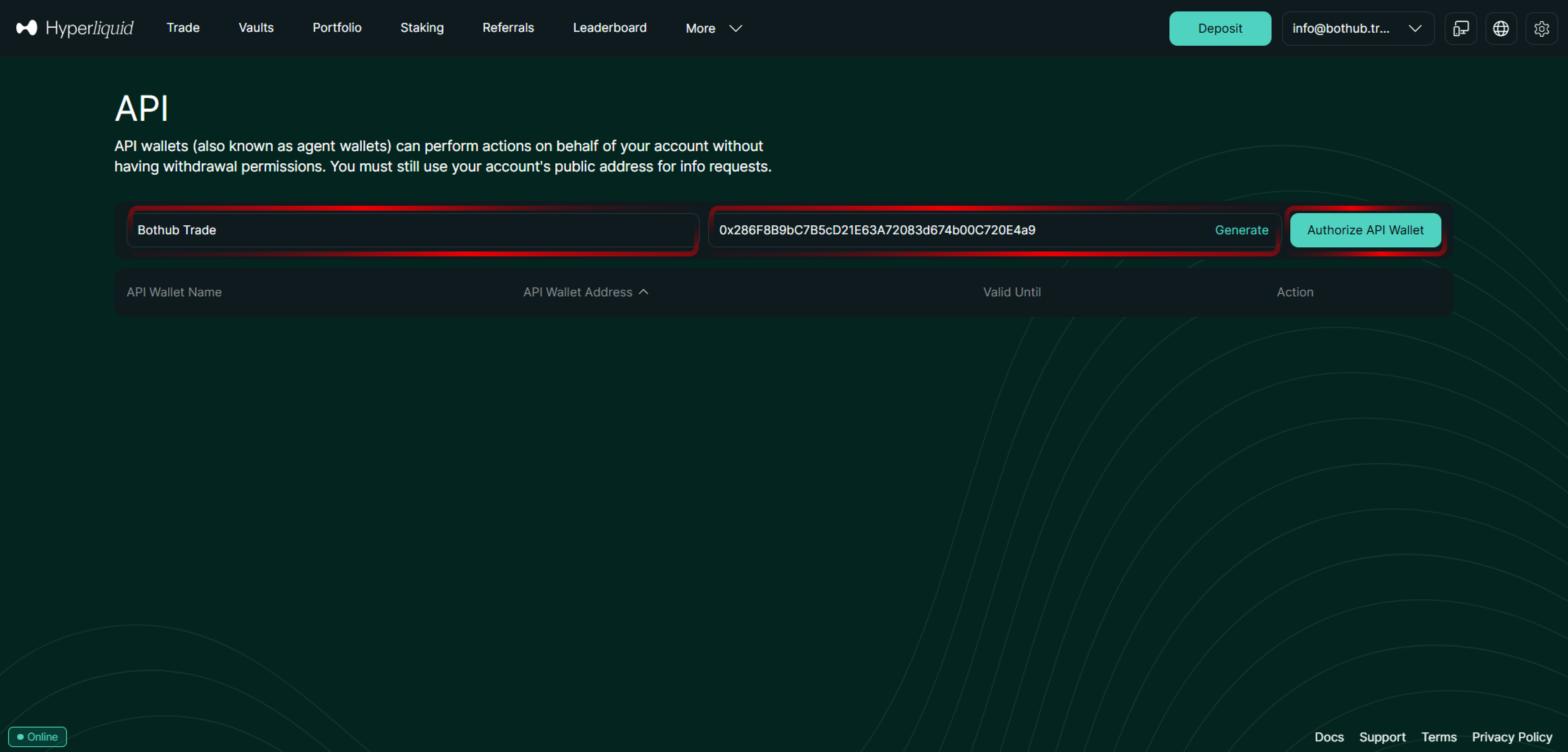1568x752 pixels.
Task: Click the Online status indicator
Action: click(38, 736)
